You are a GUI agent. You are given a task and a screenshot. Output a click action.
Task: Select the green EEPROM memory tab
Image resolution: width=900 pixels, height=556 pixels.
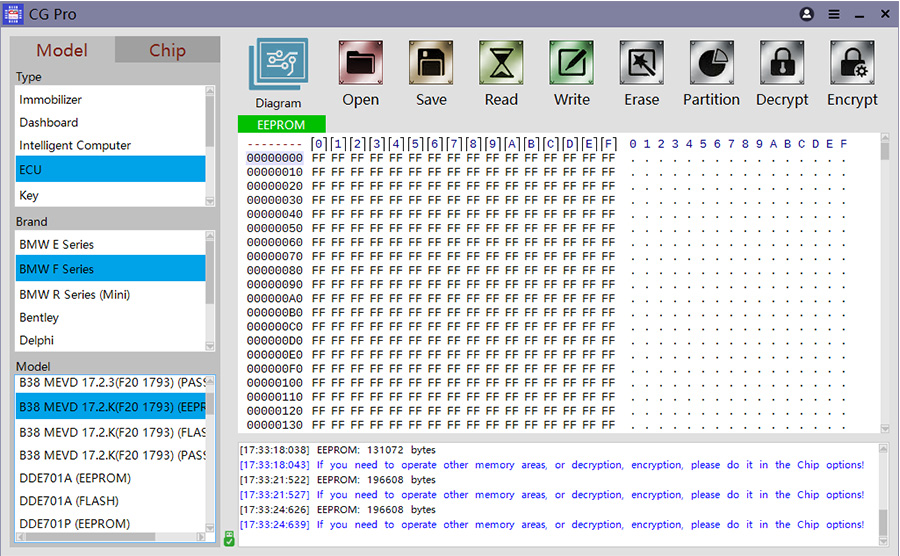pos(281,125)
